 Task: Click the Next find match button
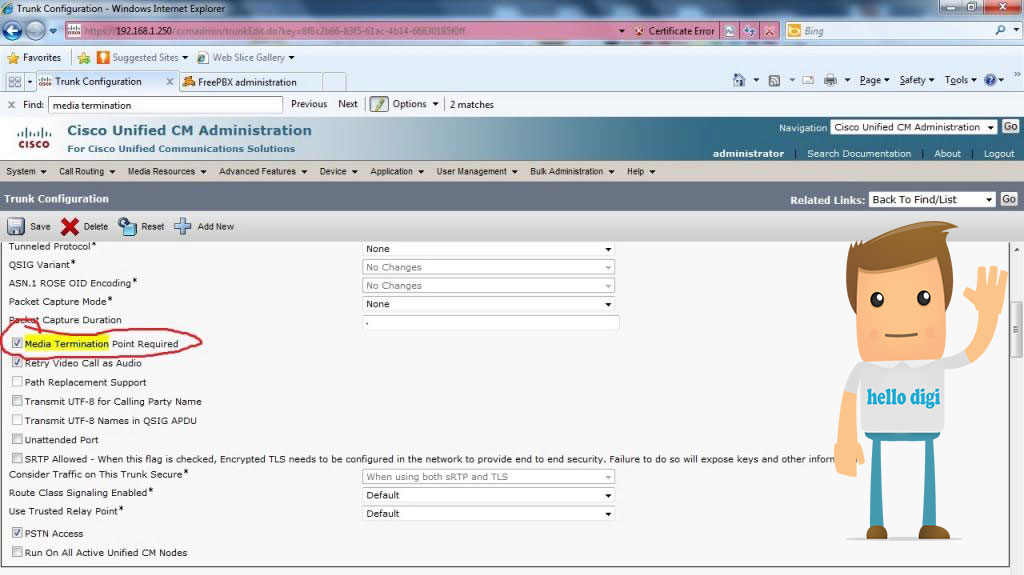[347, 104]
